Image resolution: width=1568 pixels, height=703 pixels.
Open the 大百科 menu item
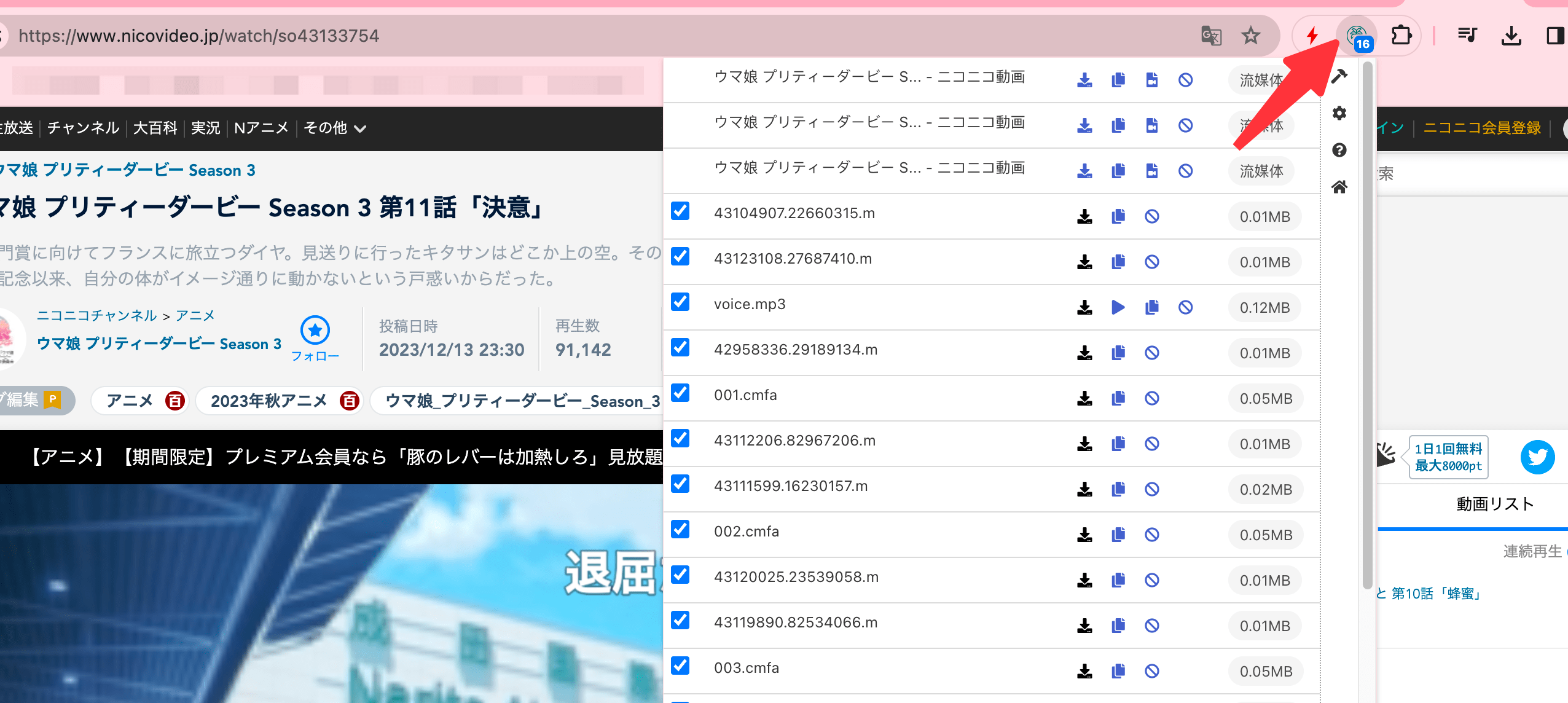click(155, 128)
